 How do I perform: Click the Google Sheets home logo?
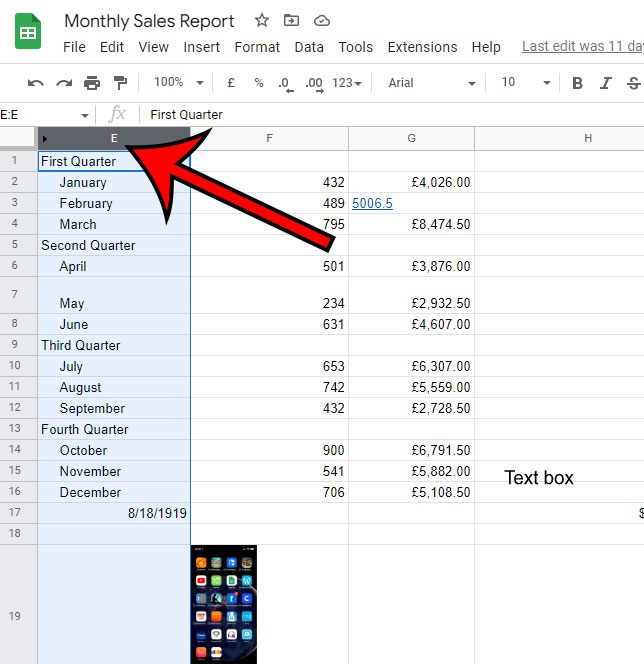(x=28, y=32)
